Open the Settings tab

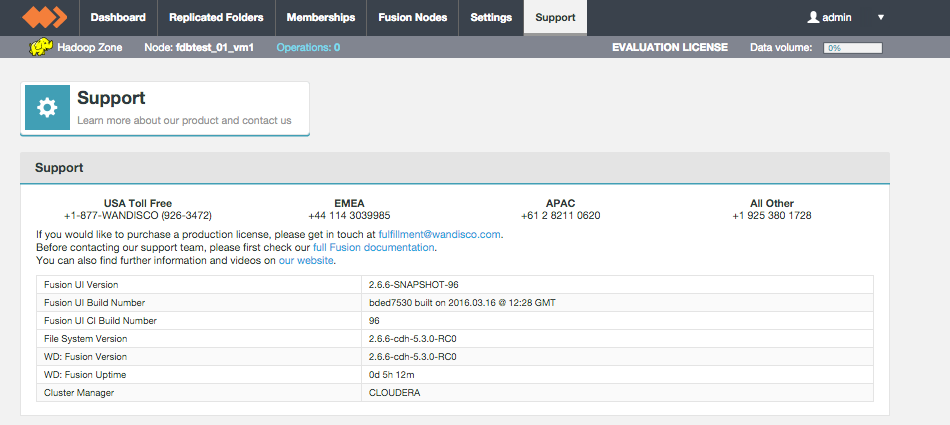tap(491, 18)
